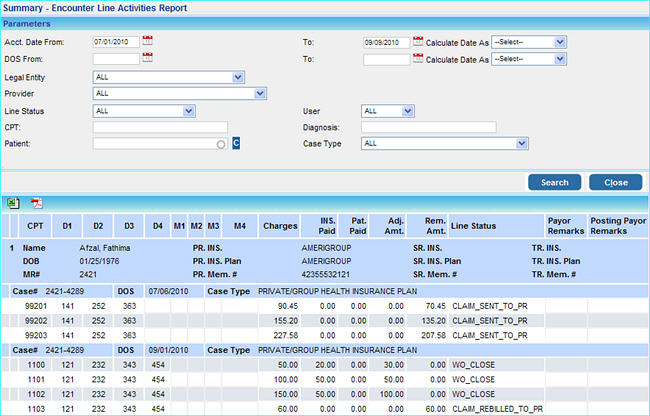Click the patient lookup circle icon
Viewport: 650px width, 416px height.
[x=219, y=144]
